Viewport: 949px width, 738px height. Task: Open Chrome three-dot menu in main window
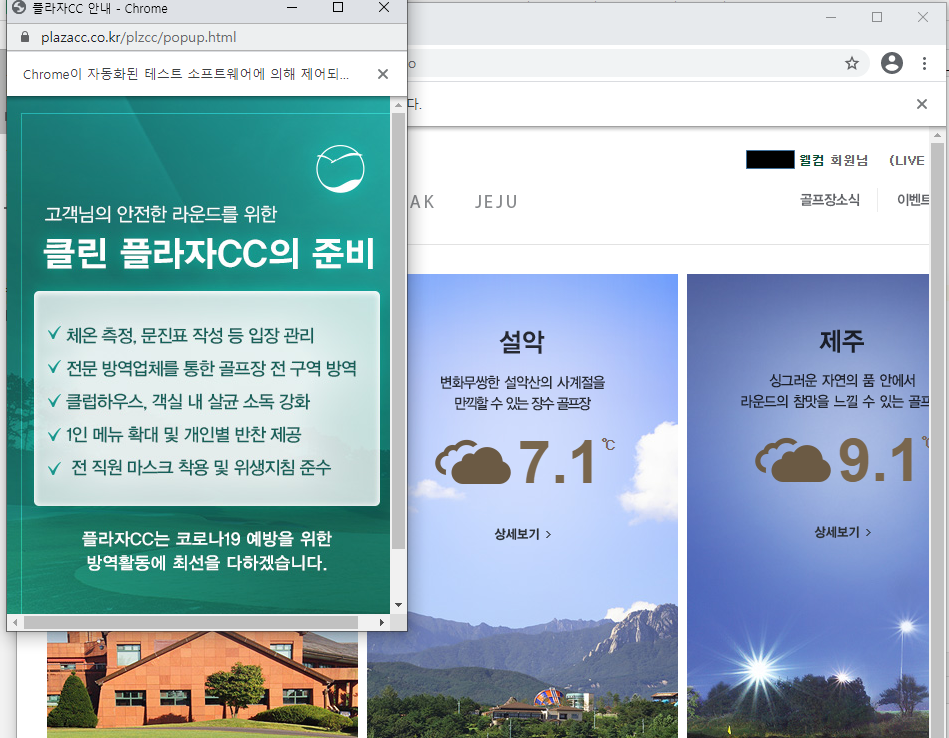click(924, 63)
